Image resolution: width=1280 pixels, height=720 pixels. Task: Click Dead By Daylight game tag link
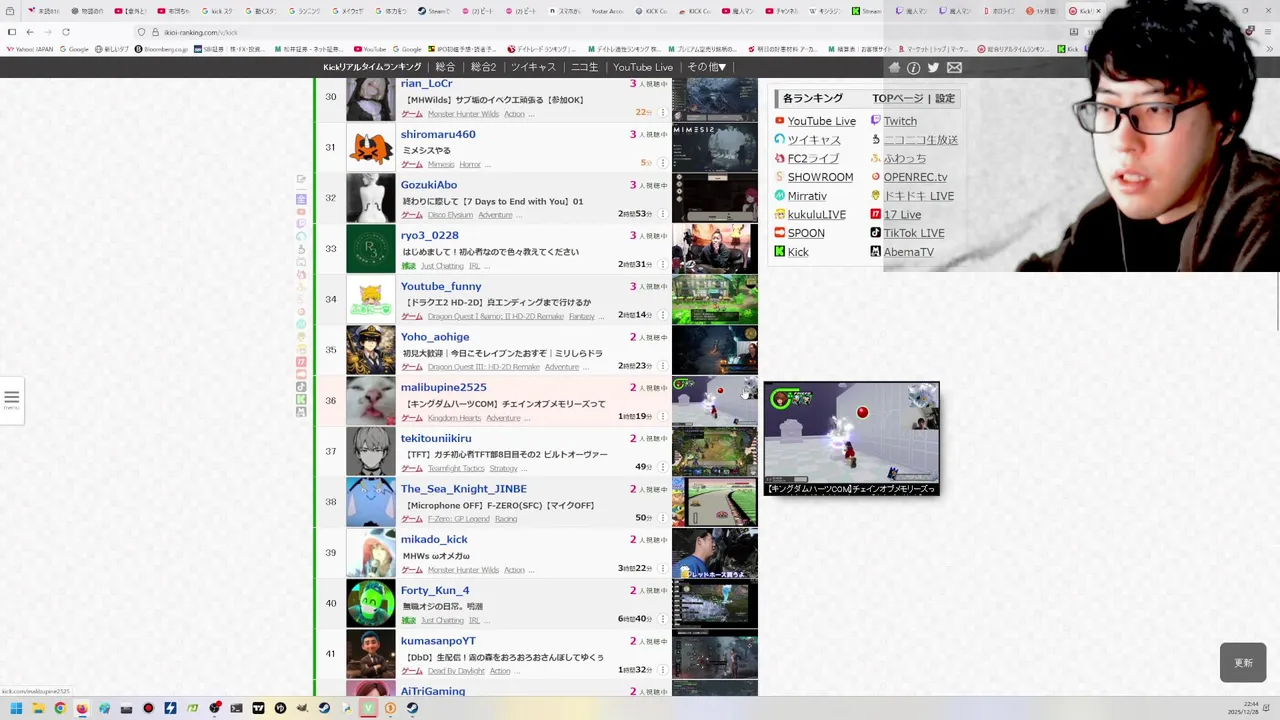456,671
